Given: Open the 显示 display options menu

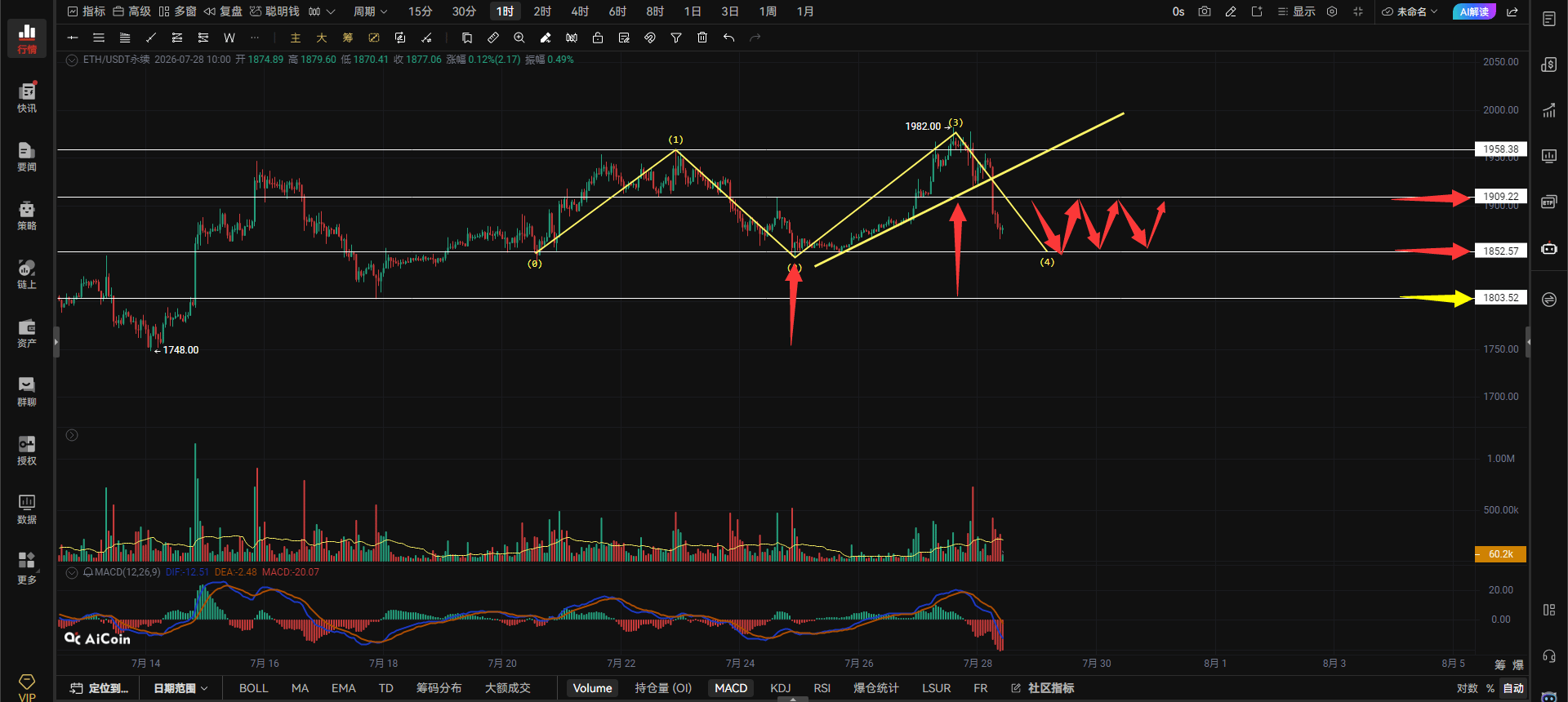Looking at the screenshot, I should [1297, 11].
